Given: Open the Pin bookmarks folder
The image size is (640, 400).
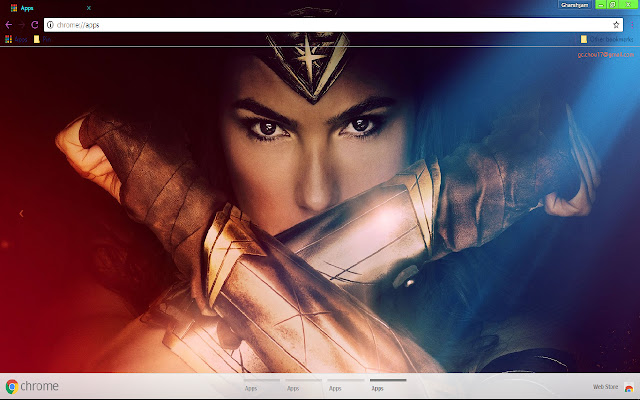Looking at the screenshot, I should (x=42, y=39).
